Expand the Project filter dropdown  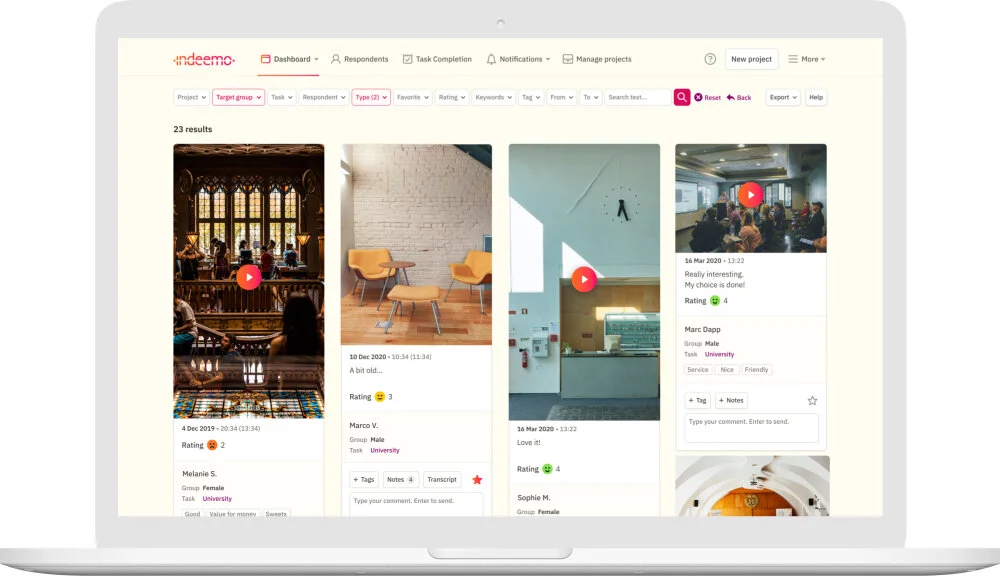point(191,98)
